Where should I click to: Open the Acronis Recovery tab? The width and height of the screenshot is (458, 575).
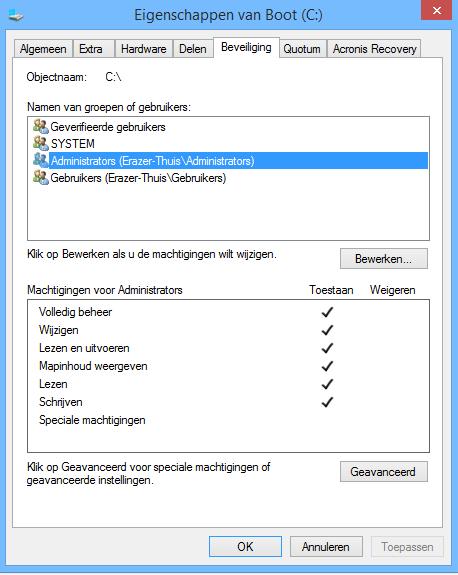[374, 49]
